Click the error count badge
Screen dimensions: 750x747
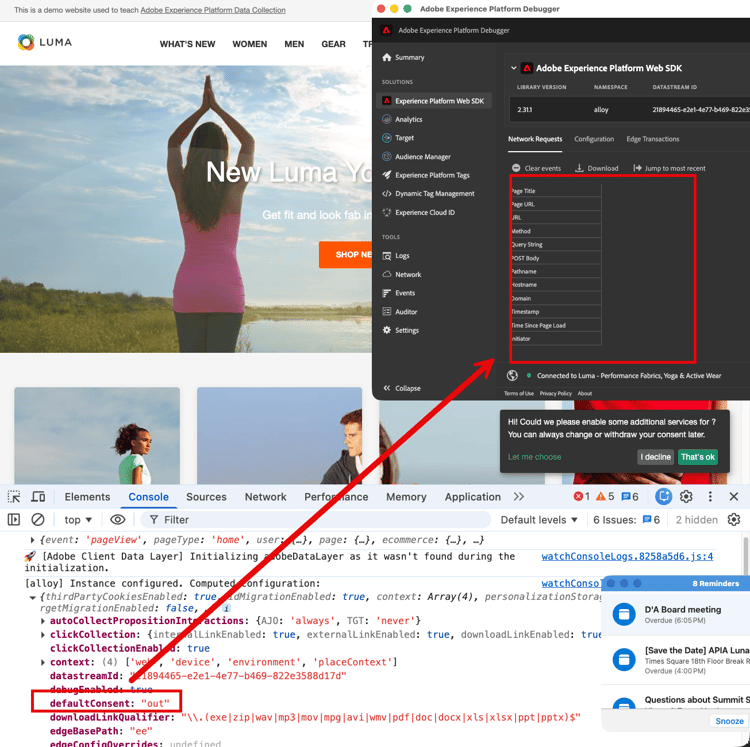pyautogui.click(x=582, y=497)
